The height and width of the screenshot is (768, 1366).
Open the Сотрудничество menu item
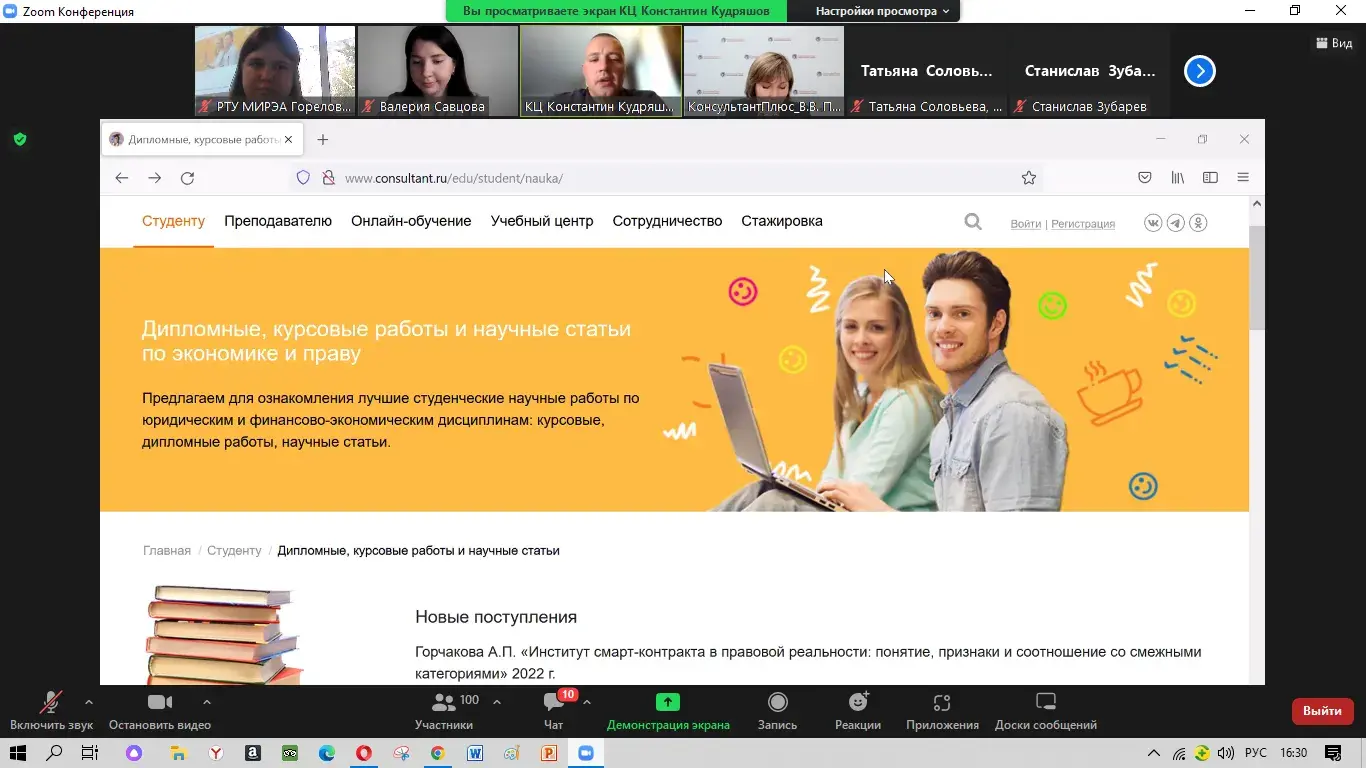[667, 221]
